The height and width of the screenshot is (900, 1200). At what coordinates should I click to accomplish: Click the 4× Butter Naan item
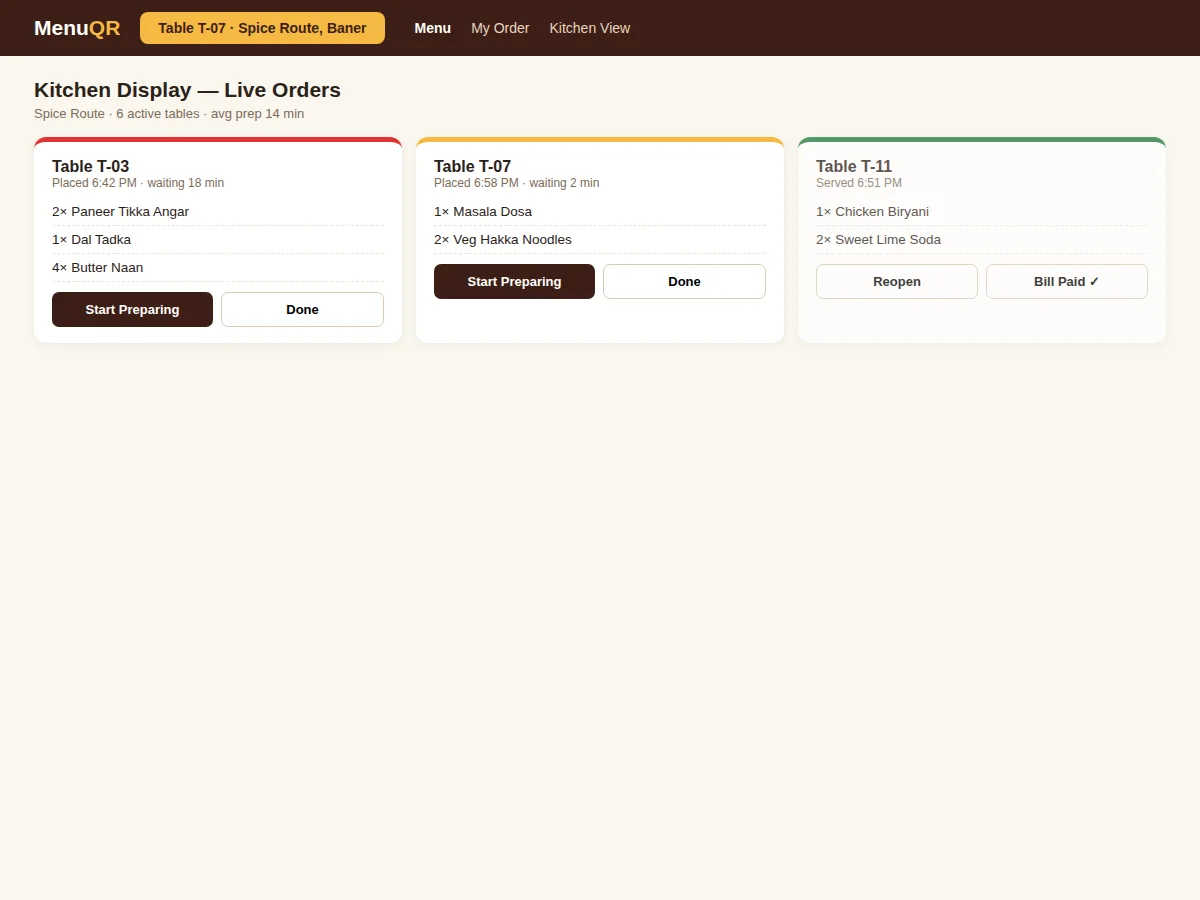[x=218, y=268]
